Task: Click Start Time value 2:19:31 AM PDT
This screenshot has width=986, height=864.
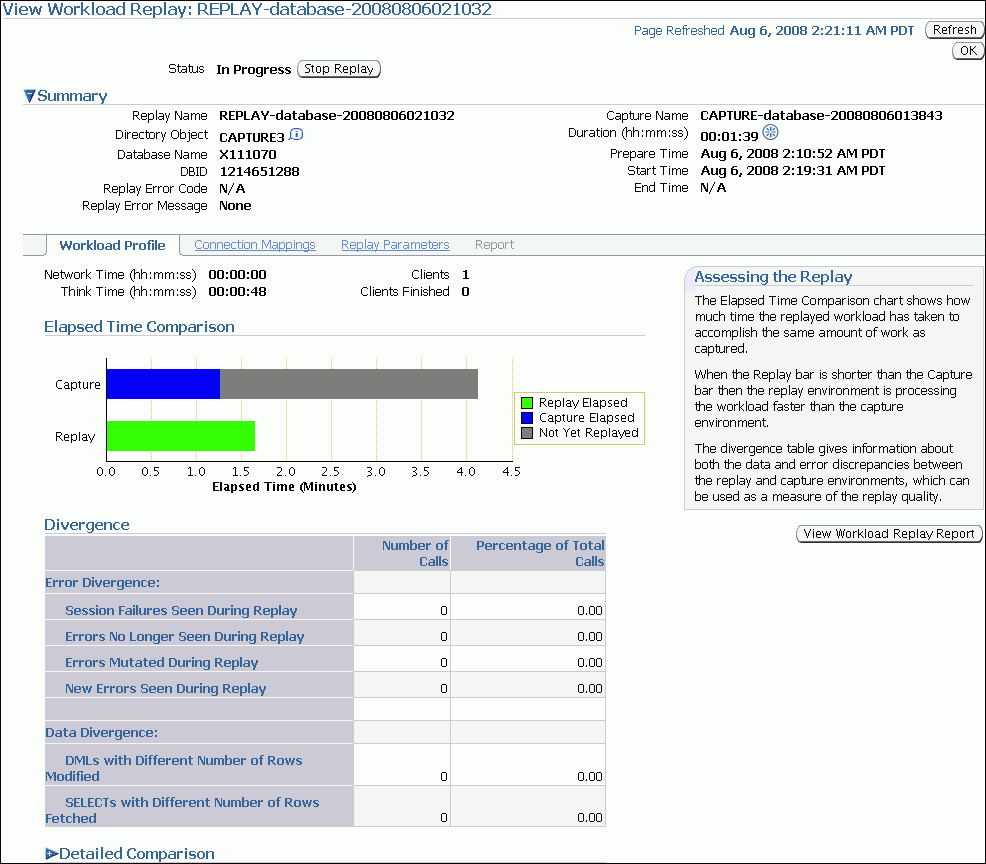Action: tap(792, 171)
